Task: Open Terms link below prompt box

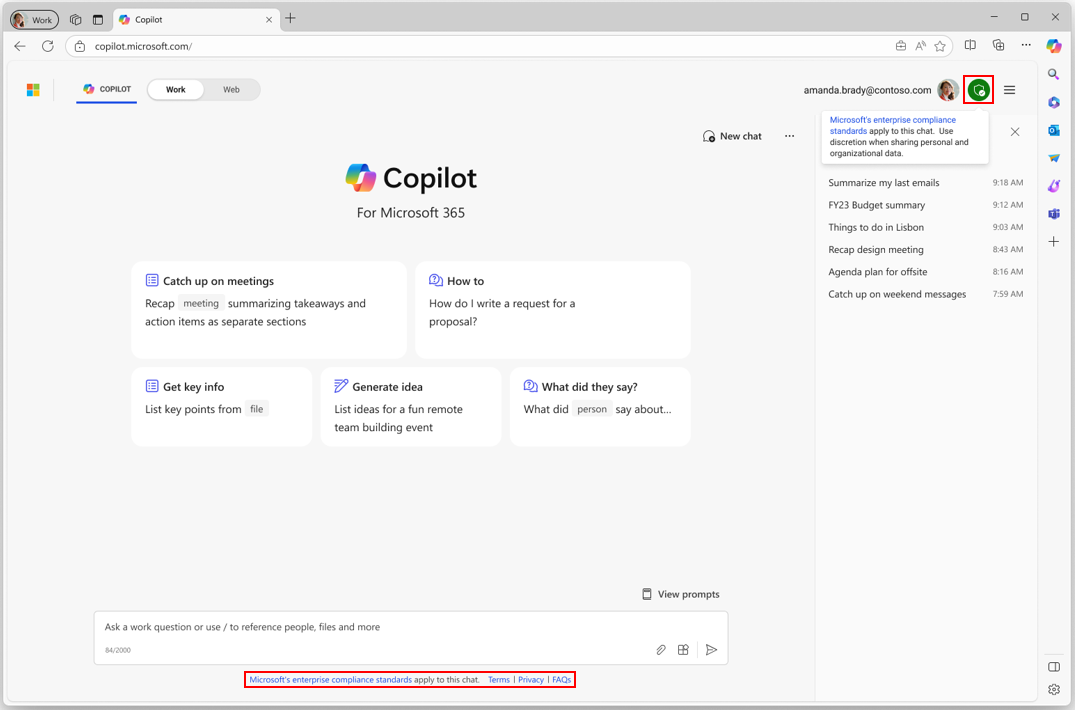Action: pyautogui.click(x=499, y=680)
